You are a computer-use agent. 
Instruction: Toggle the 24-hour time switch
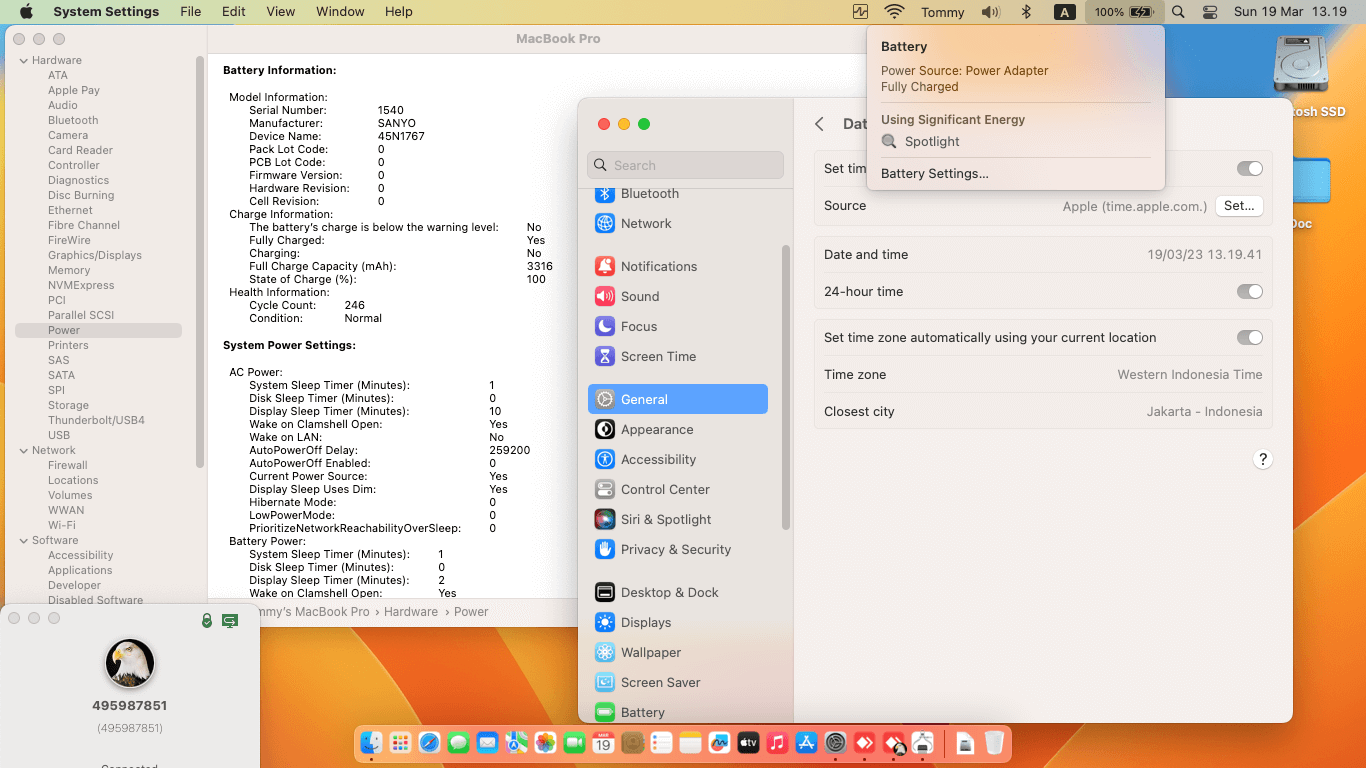point(1249,291)
